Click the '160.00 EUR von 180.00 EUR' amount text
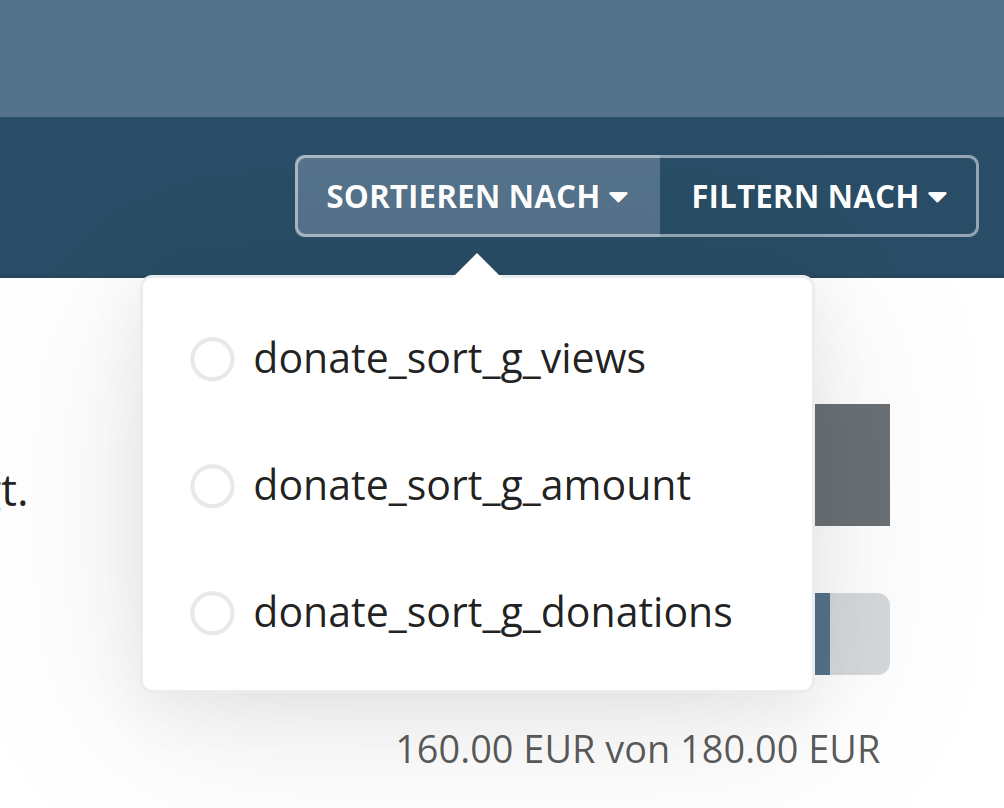The width and height of the screenshot is (1004, 808). coord(638,749)
